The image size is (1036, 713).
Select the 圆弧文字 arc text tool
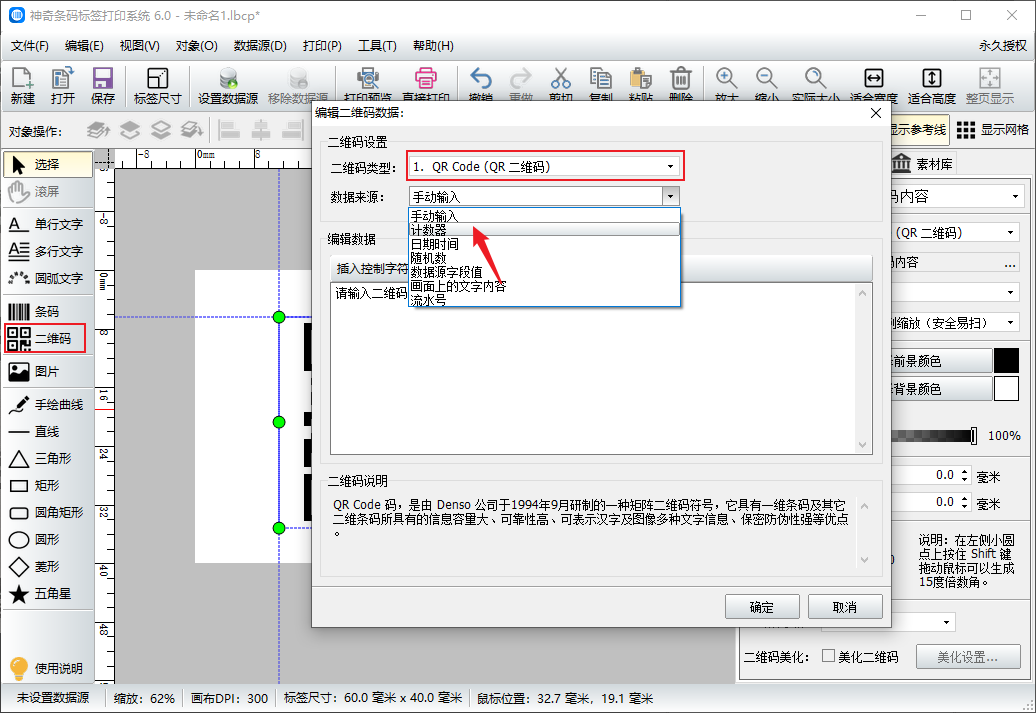click(48, 279)
